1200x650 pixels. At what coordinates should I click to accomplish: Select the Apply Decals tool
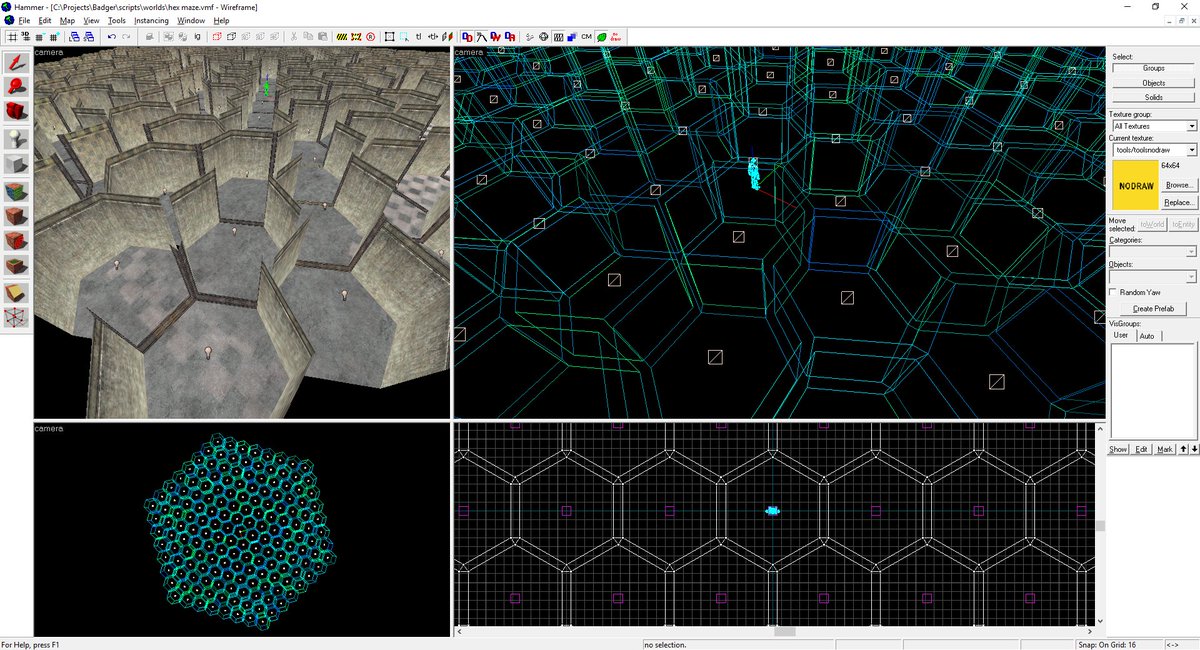click(15, 241)
